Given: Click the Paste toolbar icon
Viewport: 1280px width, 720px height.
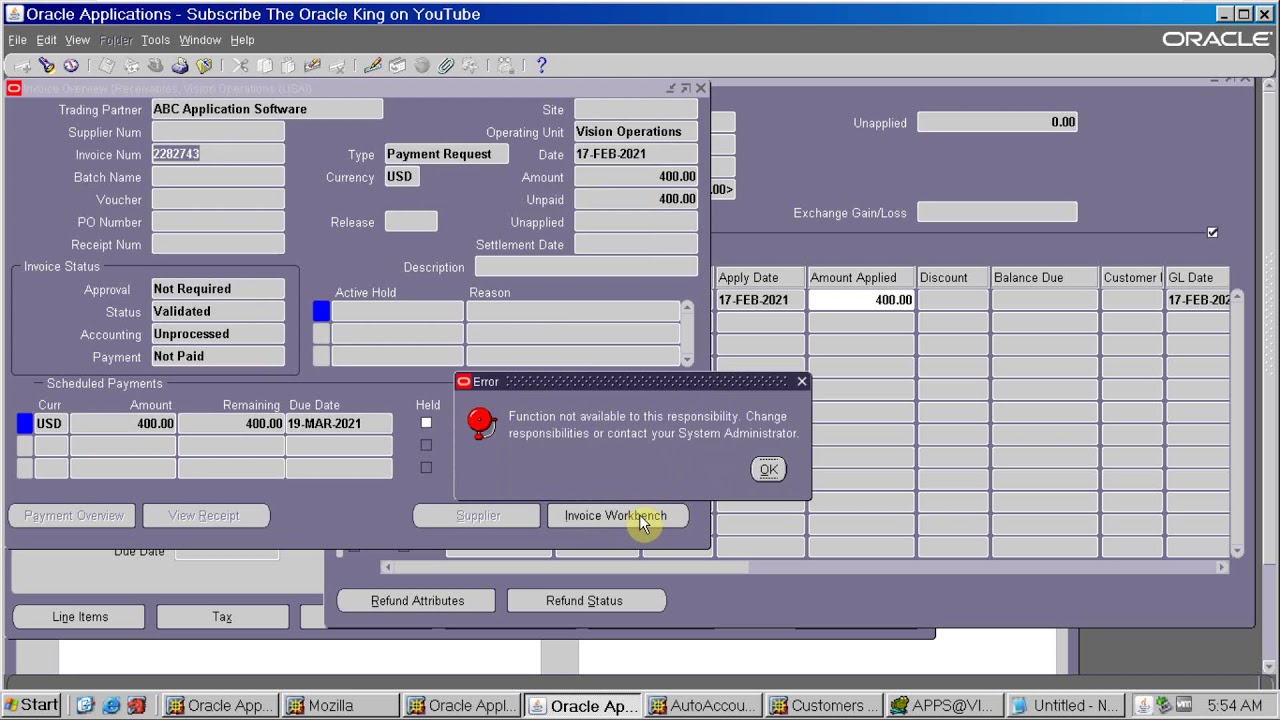Looking at the screenshot, I should (288, 66).
